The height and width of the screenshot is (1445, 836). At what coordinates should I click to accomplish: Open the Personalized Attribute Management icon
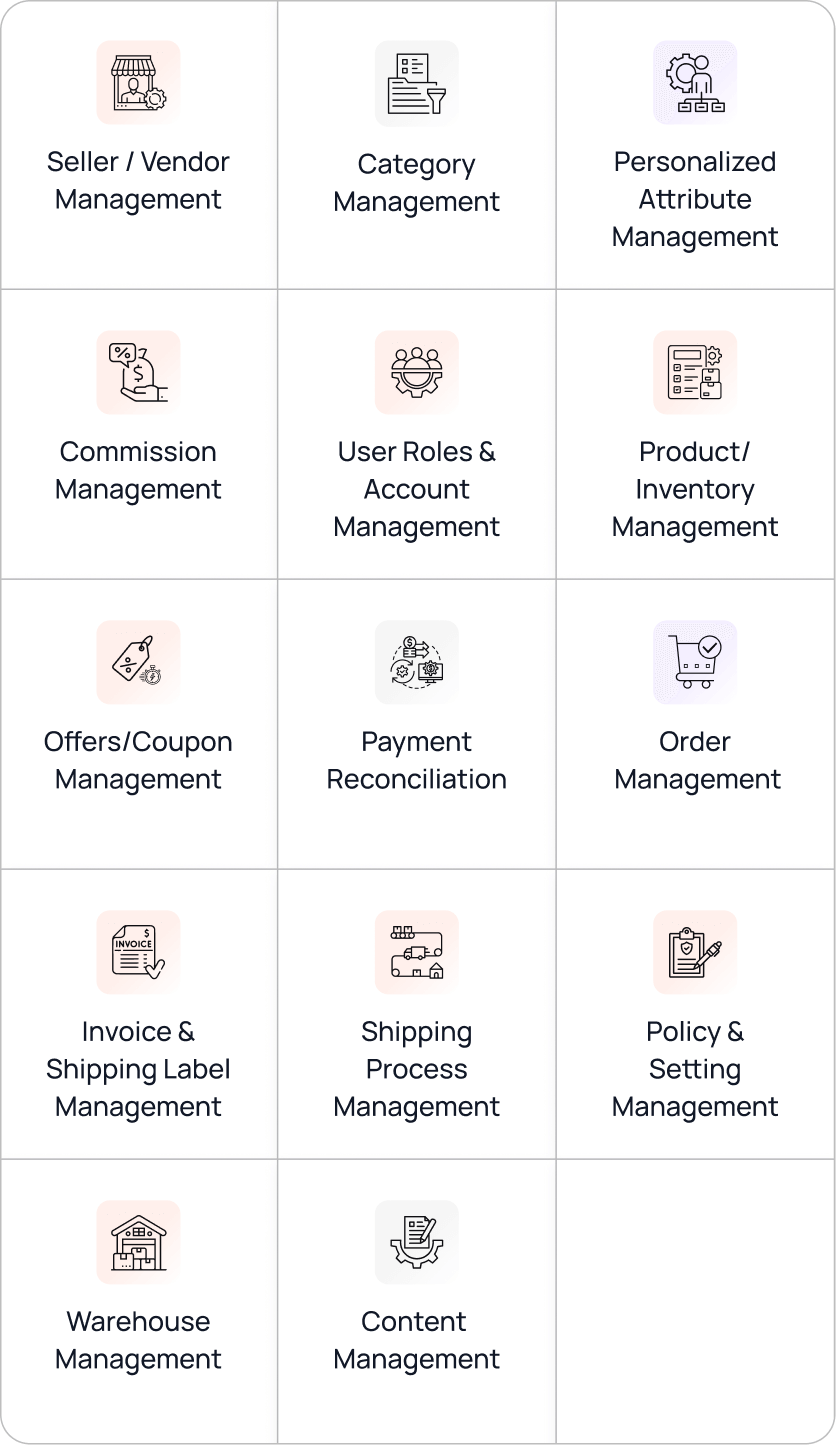point(695,83)
